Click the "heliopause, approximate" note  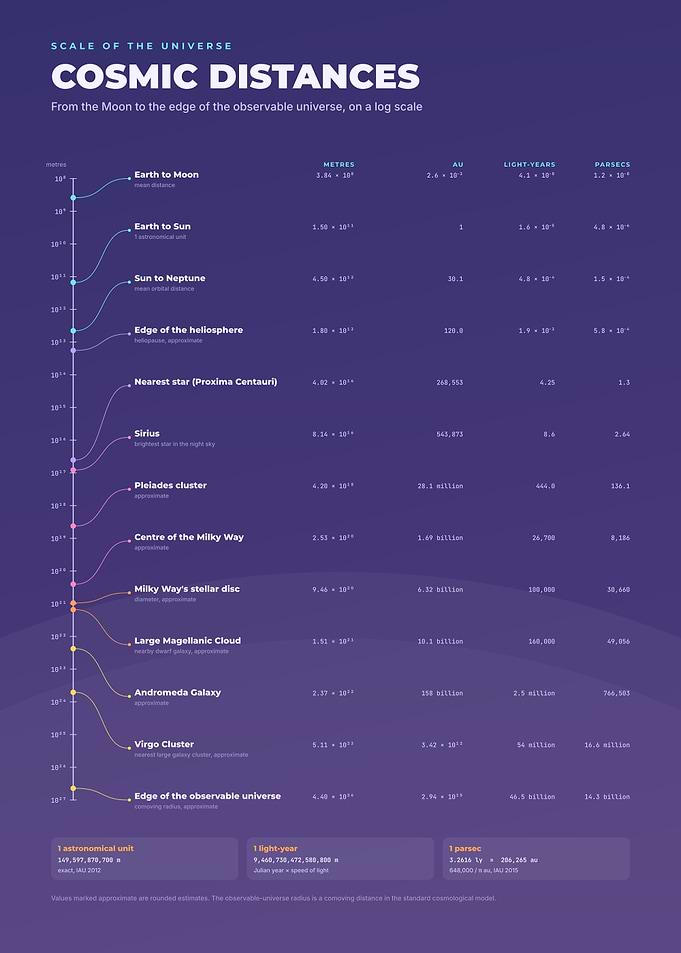[x=168, y=340]
